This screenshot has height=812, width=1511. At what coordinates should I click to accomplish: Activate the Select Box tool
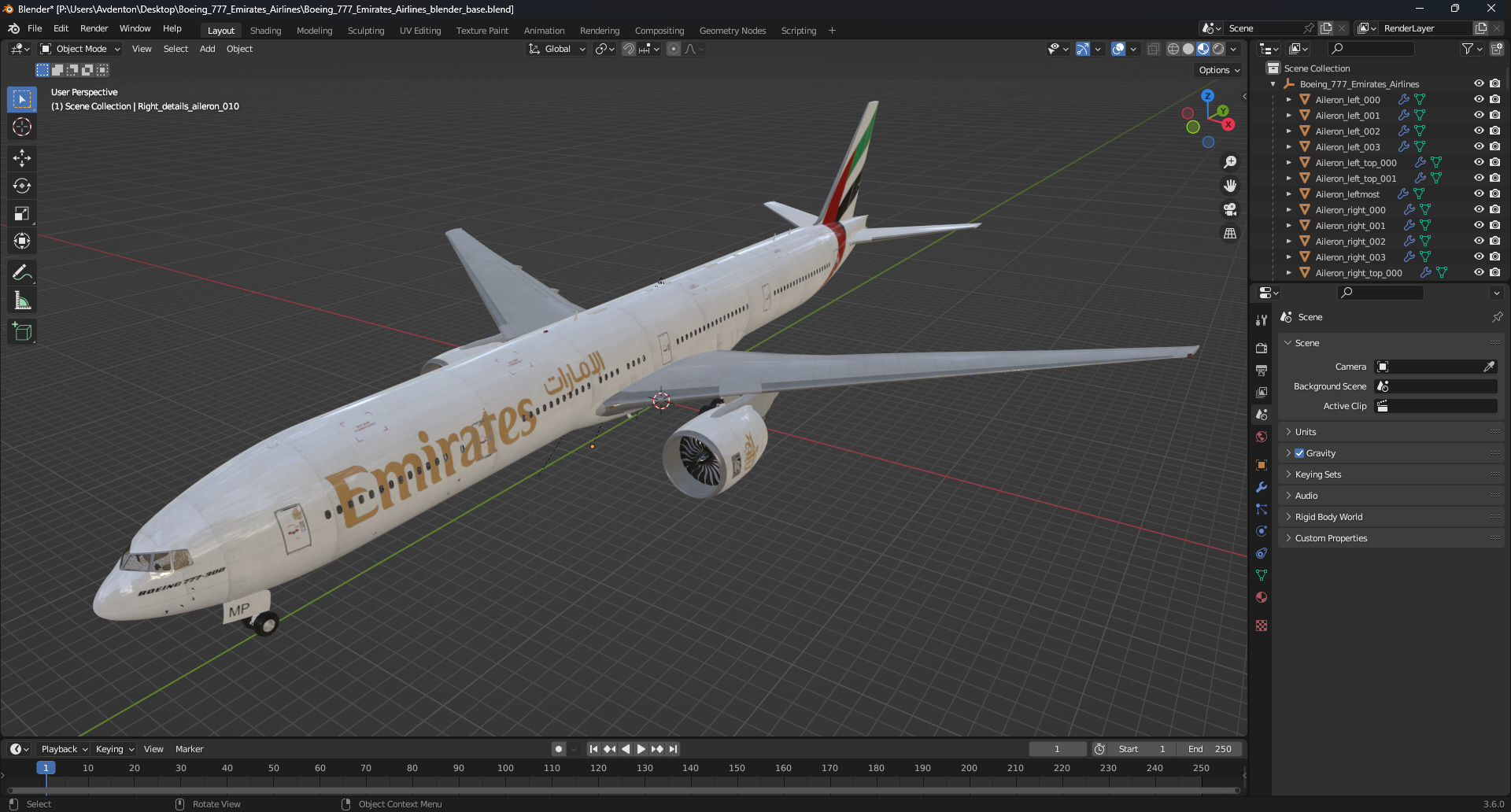22,99
